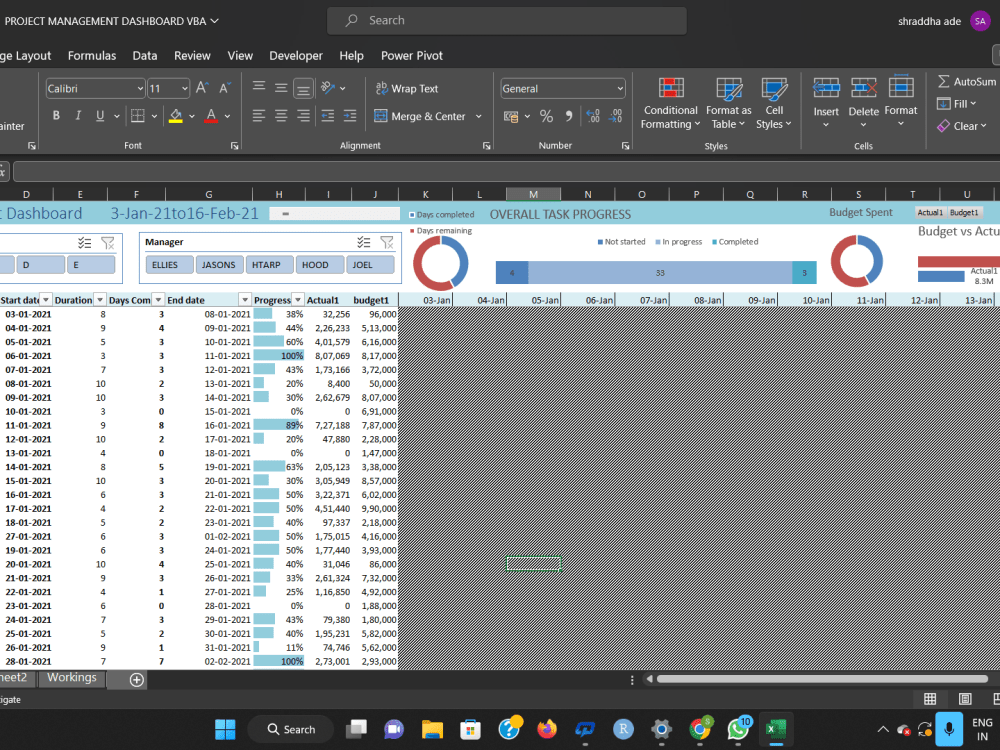1000x750 pixels.
Task: Open the Developer tab
Action: 296,55
